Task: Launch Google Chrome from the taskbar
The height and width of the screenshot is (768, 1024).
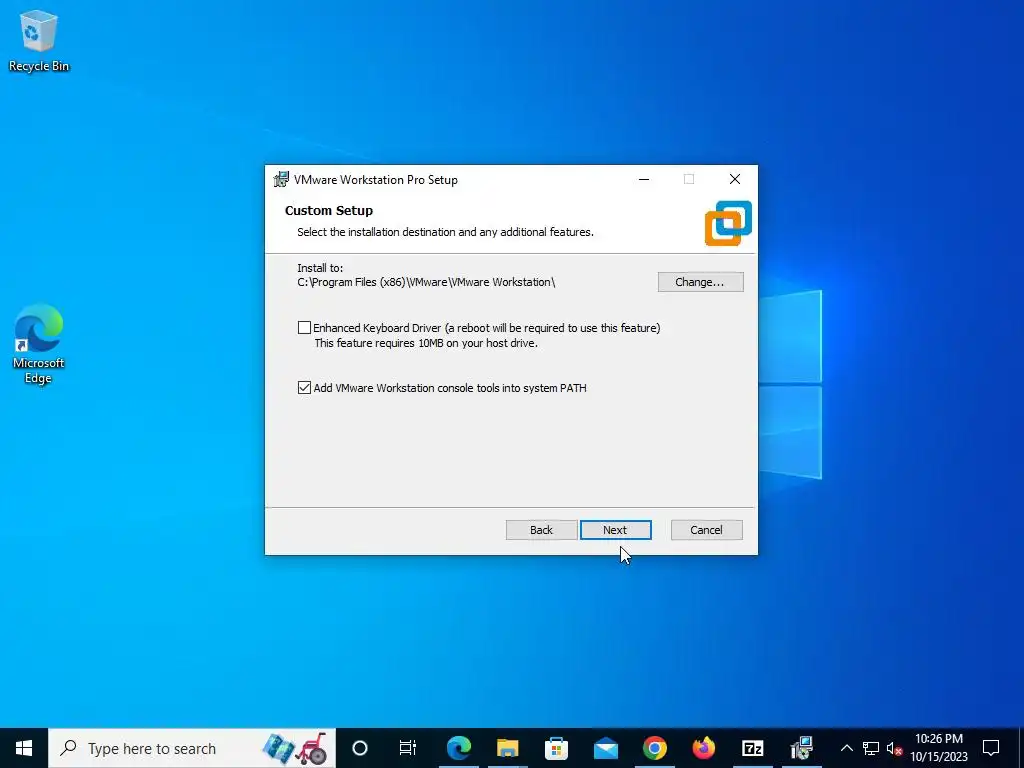Action: [x=654, y=748]
